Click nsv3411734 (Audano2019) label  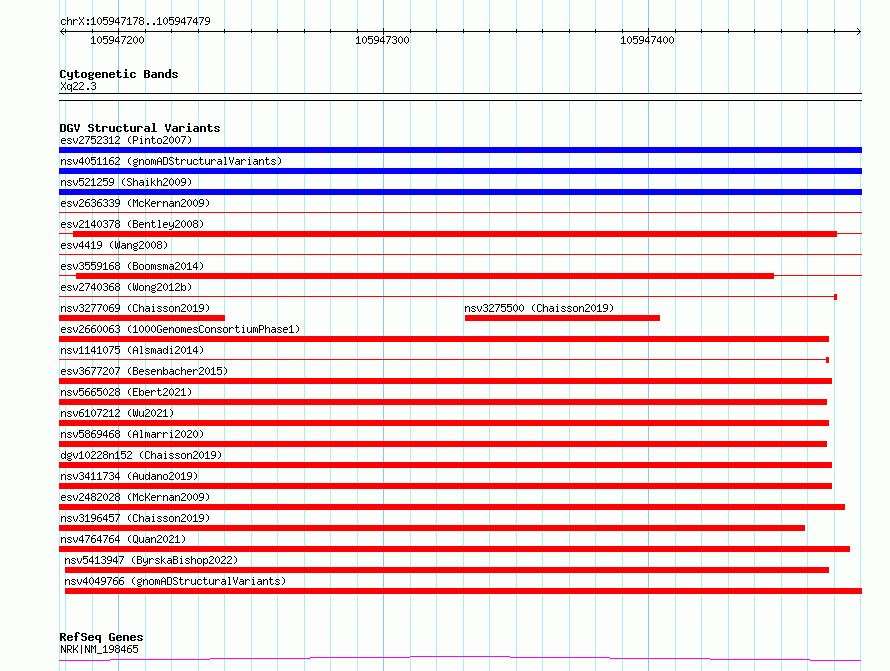pyautogui.click(x=129, y=476)
